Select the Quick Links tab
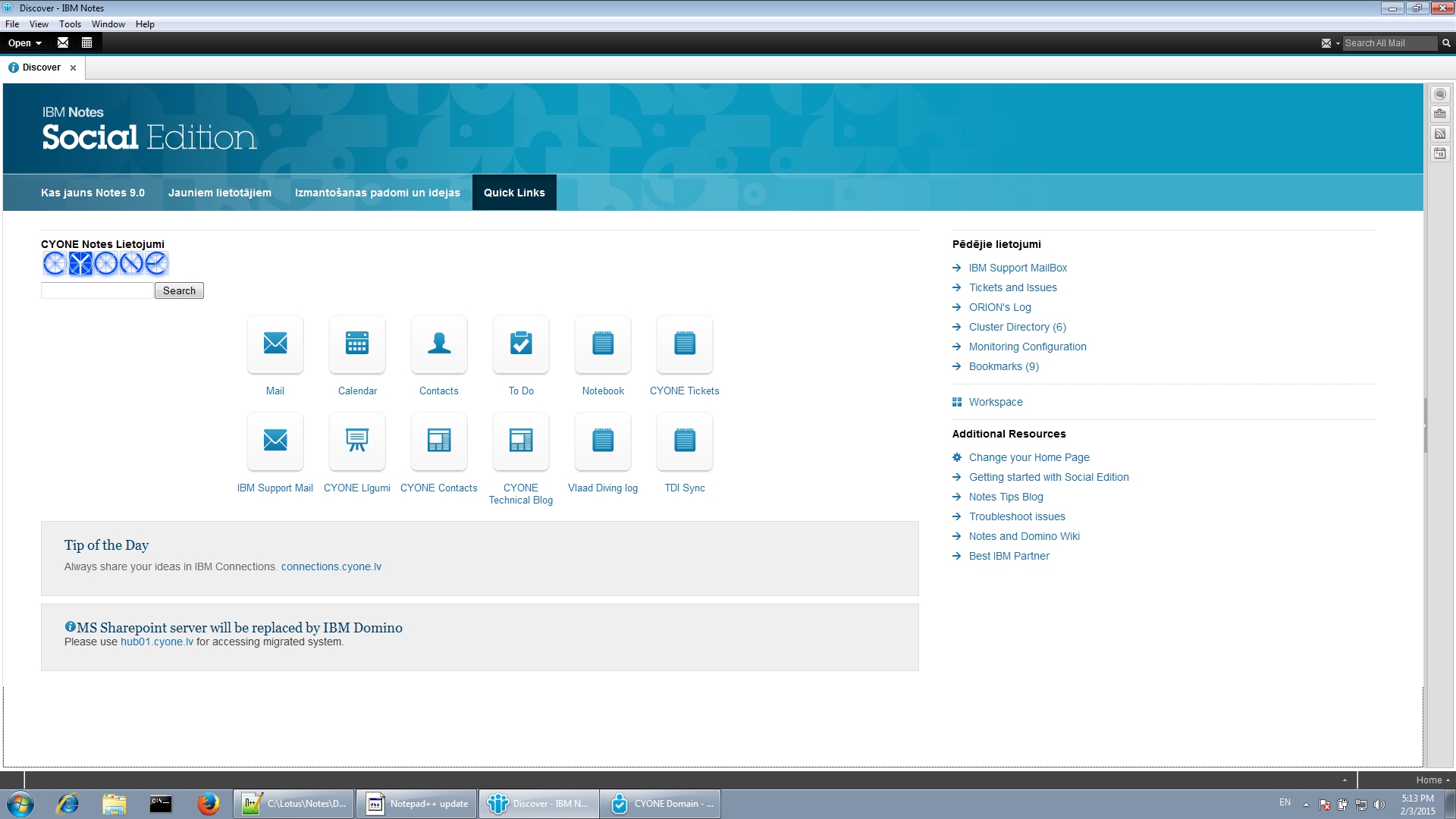 coord(514,192)
